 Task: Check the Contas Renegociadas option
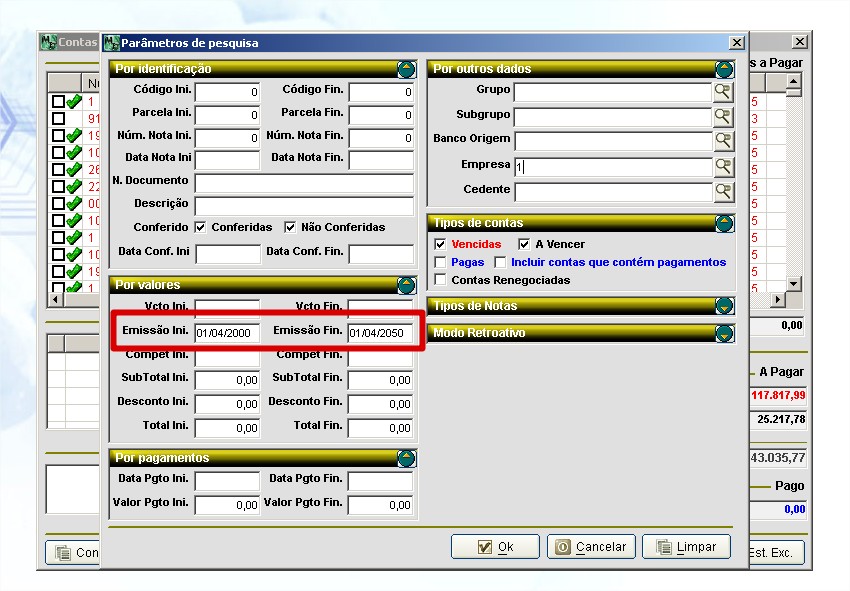(441, 281)
